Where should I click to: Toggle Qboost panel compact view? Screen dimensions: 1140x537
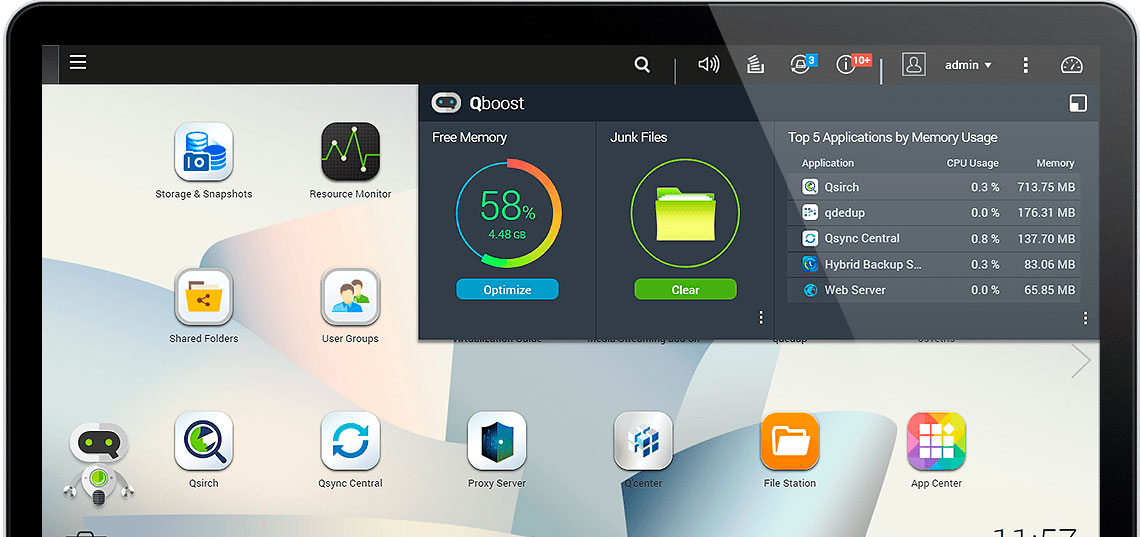(x=1077, y=103)
